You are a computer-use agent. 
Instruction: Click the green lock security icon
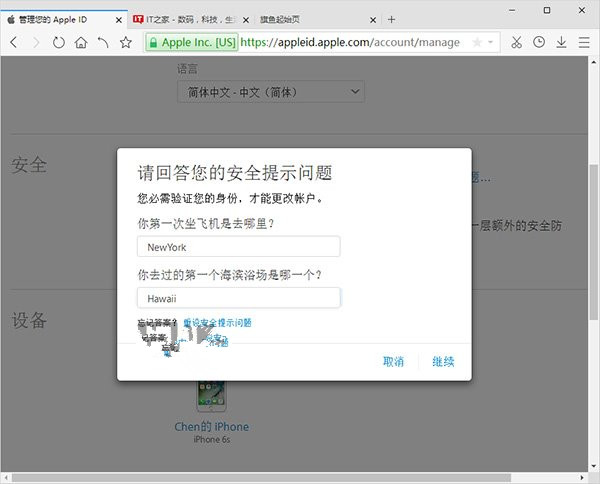(x=153, y=42)
